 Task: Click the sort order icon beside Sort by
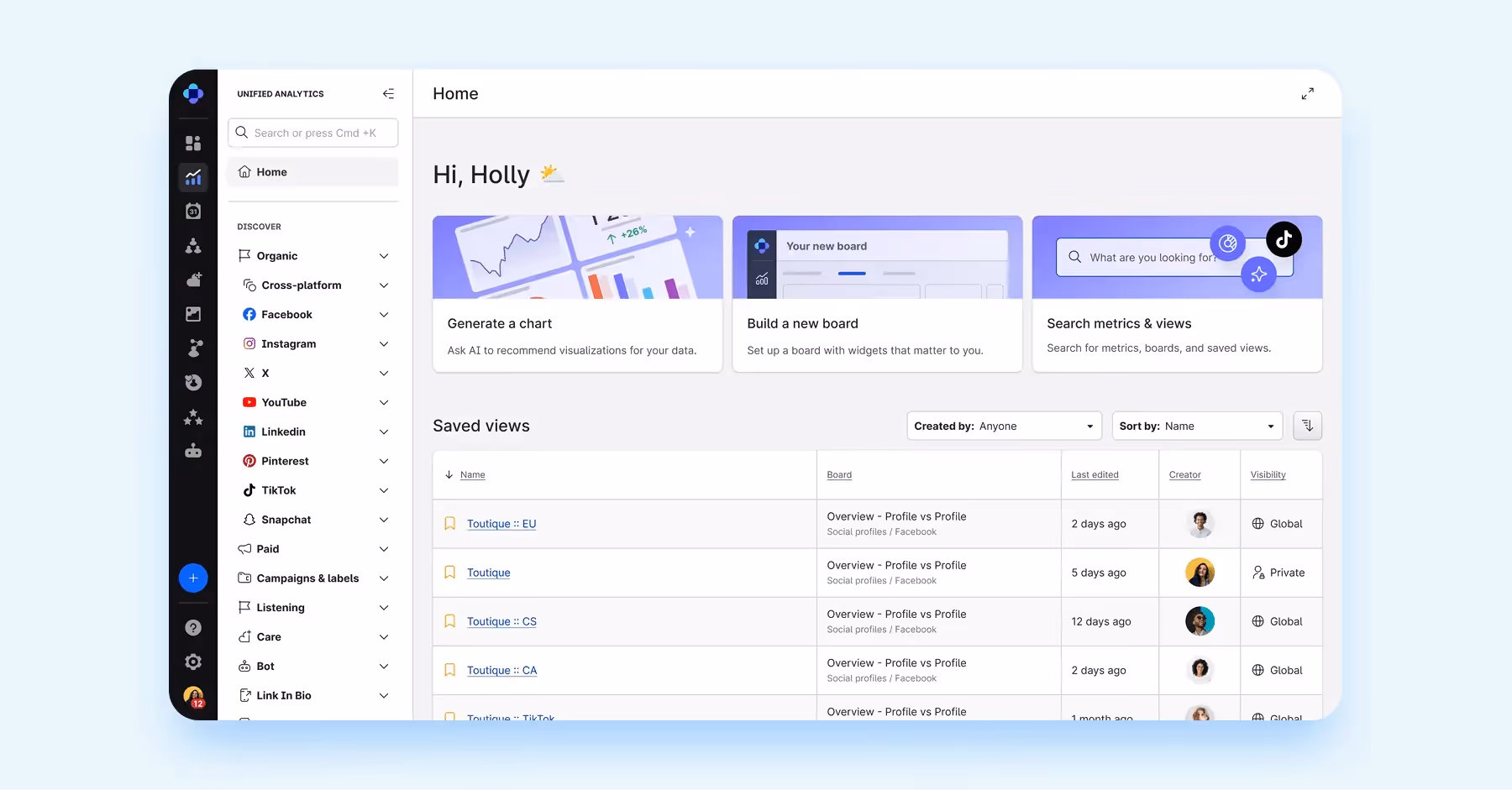click(x=1306, y=426)
